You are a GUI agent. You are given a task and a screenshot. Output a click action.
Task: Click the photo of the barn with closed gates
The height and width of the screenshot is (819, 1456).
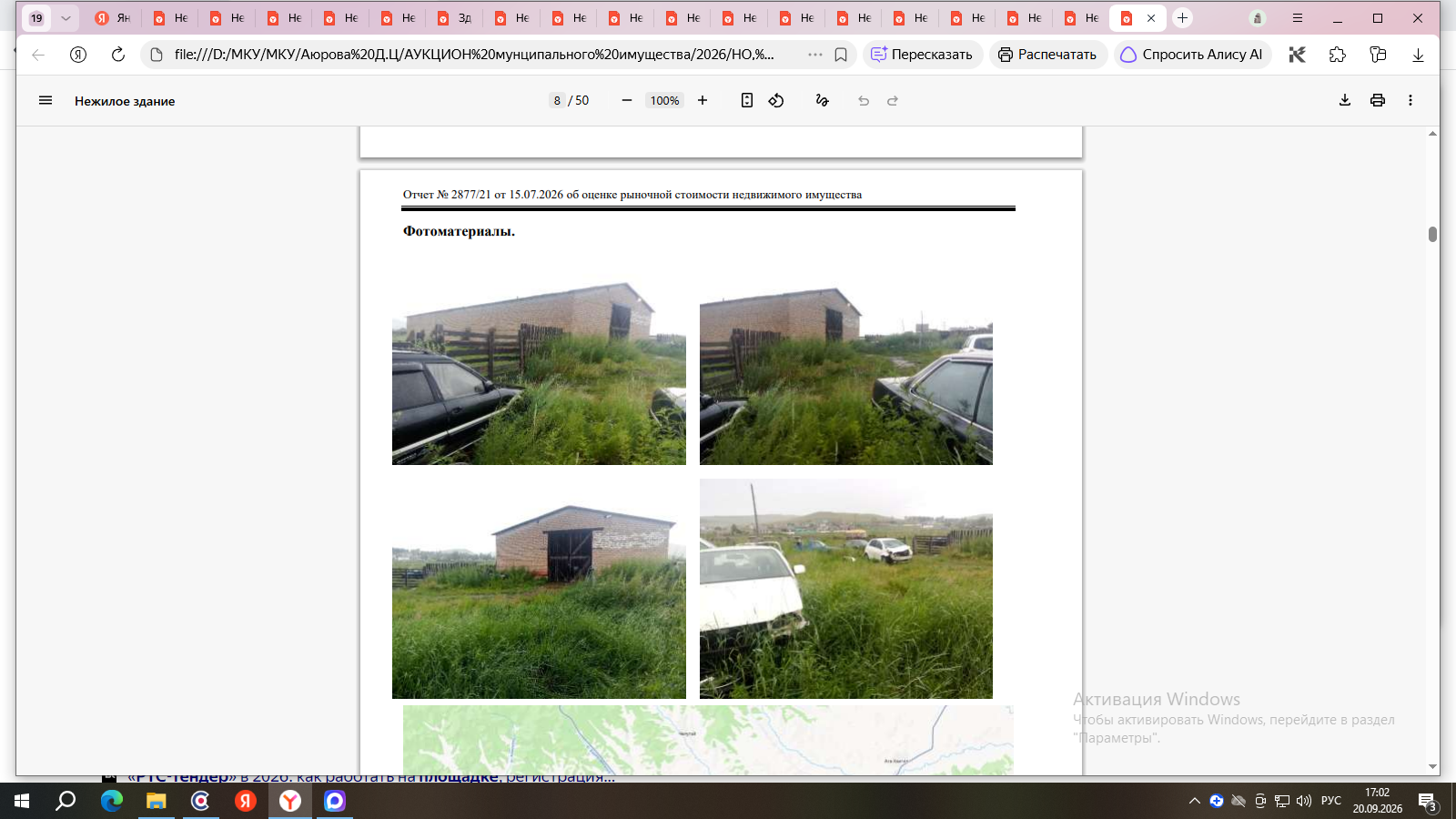(539, 589)
